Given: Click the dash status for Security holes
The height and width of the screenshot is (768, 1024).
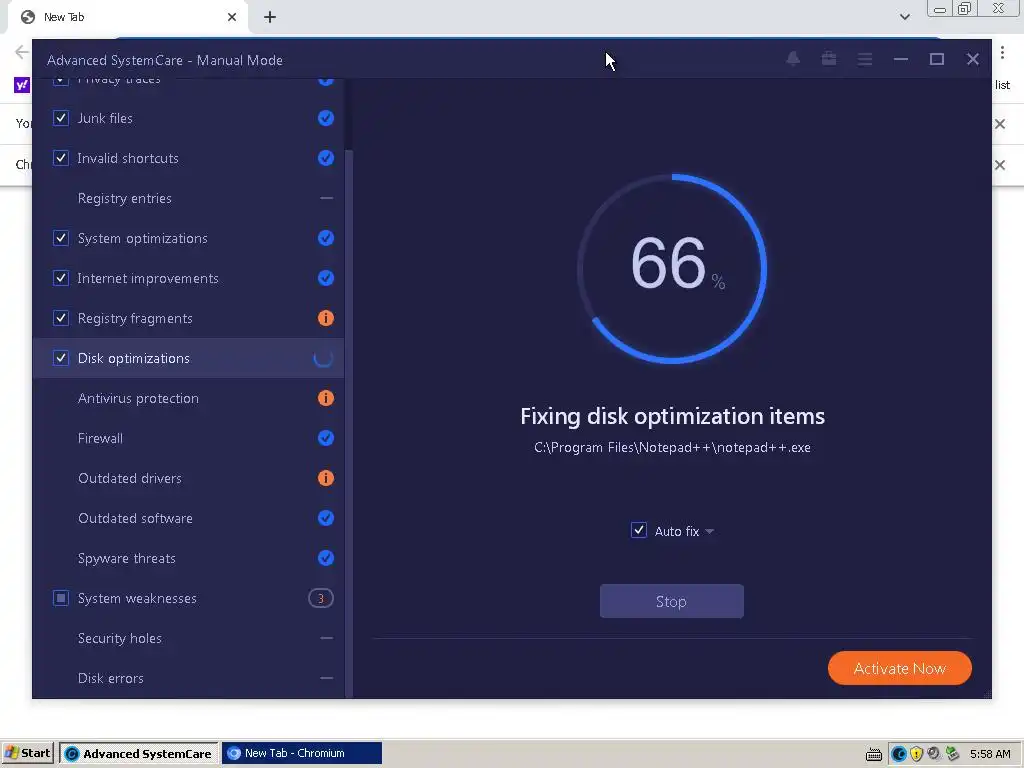Looking at the screenshot, I should click(327, 638).
